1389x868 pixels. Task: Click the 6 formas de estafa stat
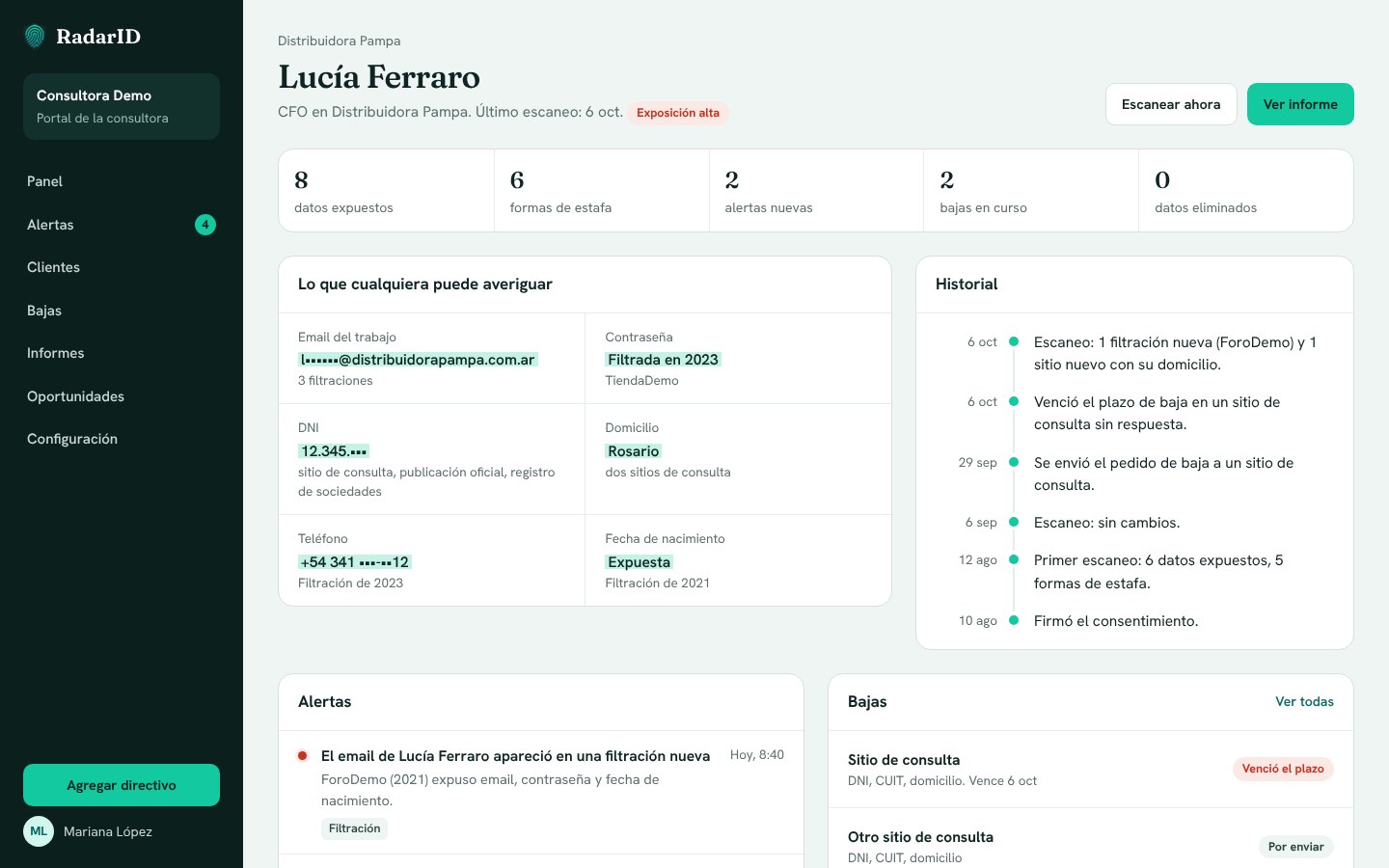(x=602, y=191)
